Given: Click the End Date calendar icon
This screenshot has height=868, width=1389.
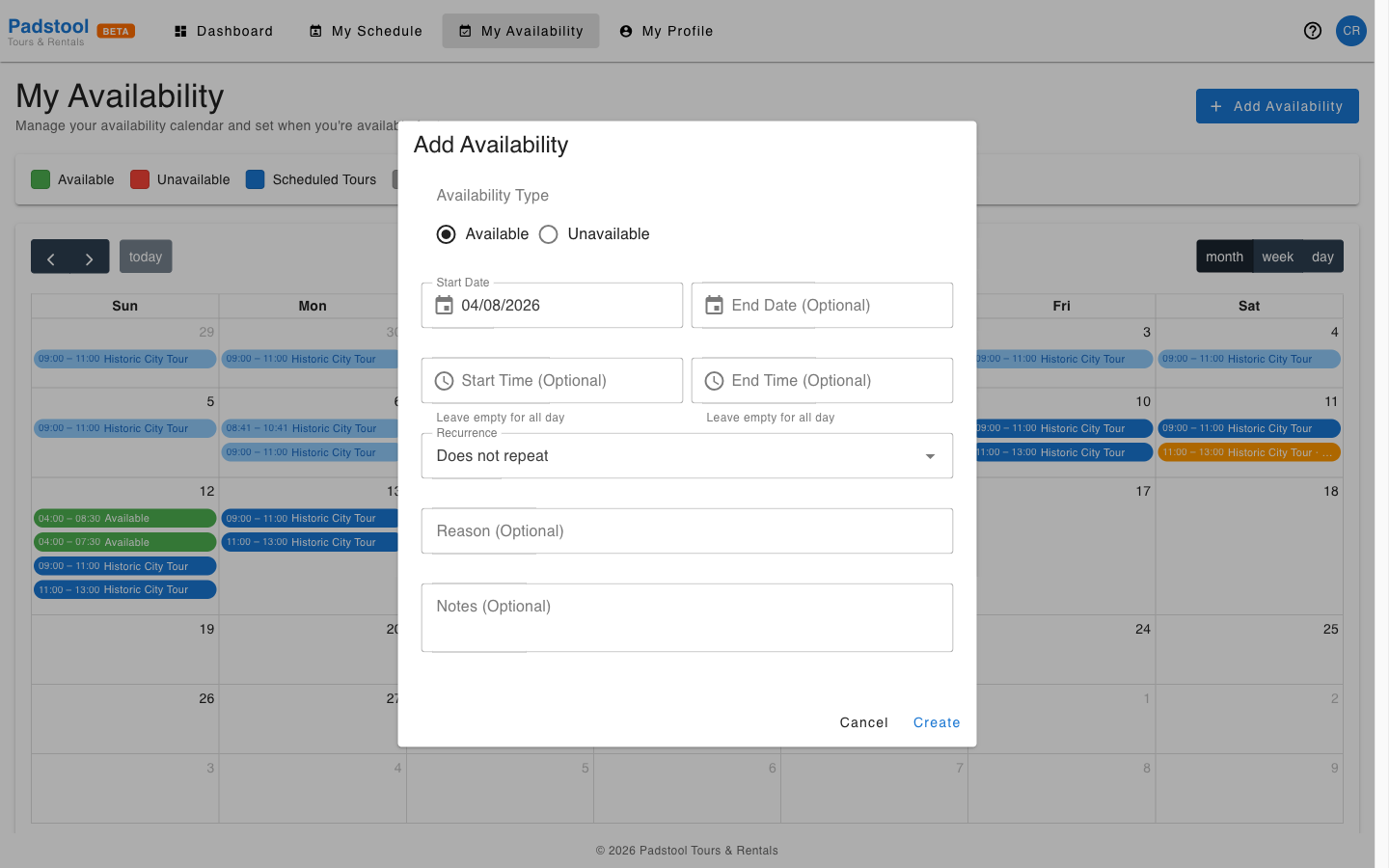Looking at the screenshot, I should (x=714, y=305).
